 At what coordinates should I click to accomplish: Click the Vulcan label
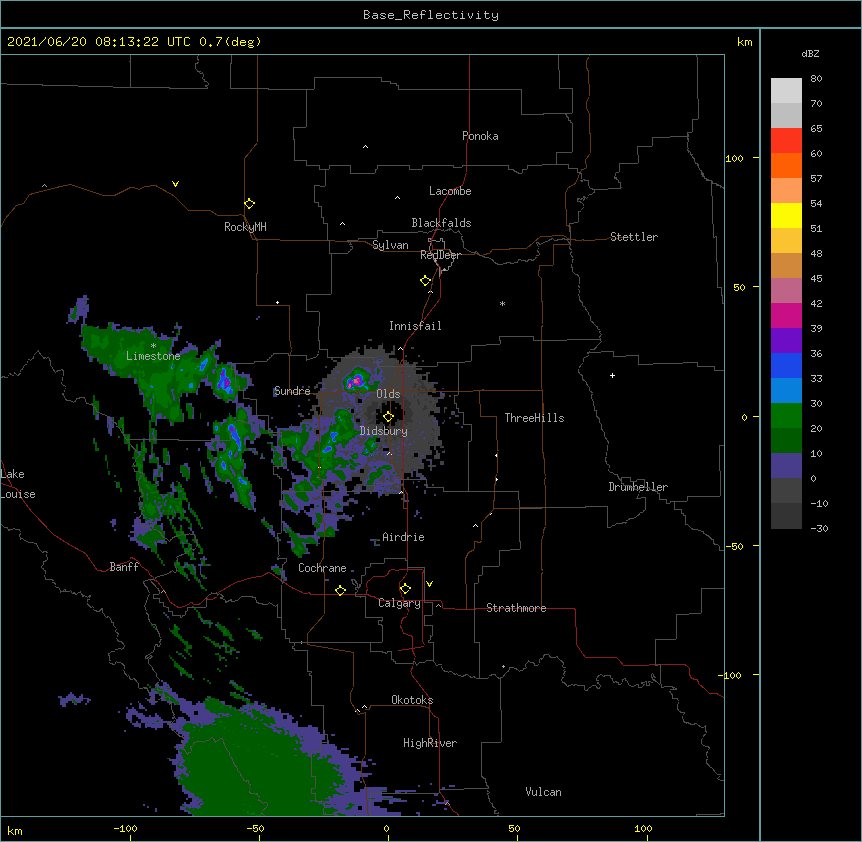[x=543, y=792]
